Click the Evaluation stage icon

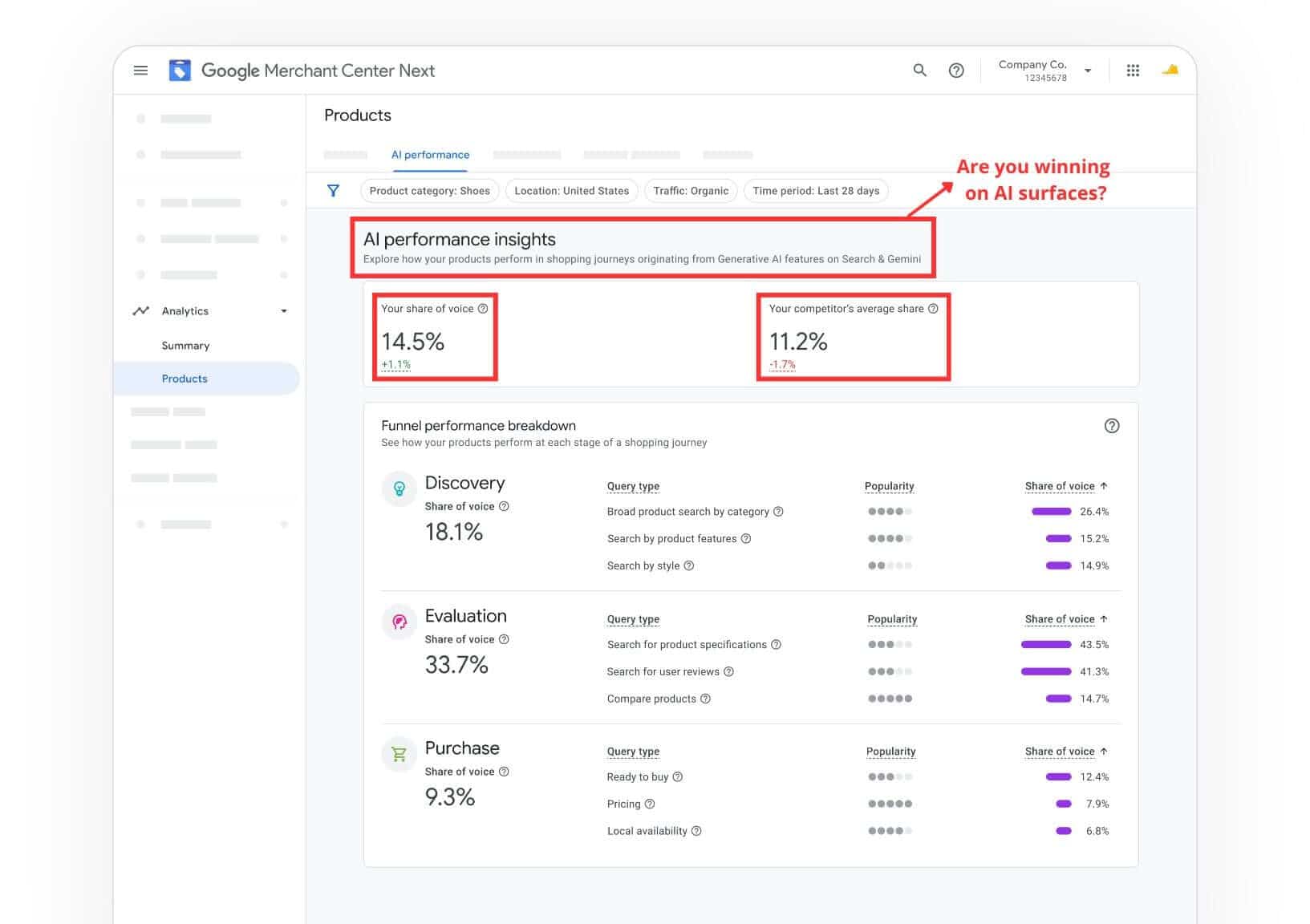click(399, 622)
